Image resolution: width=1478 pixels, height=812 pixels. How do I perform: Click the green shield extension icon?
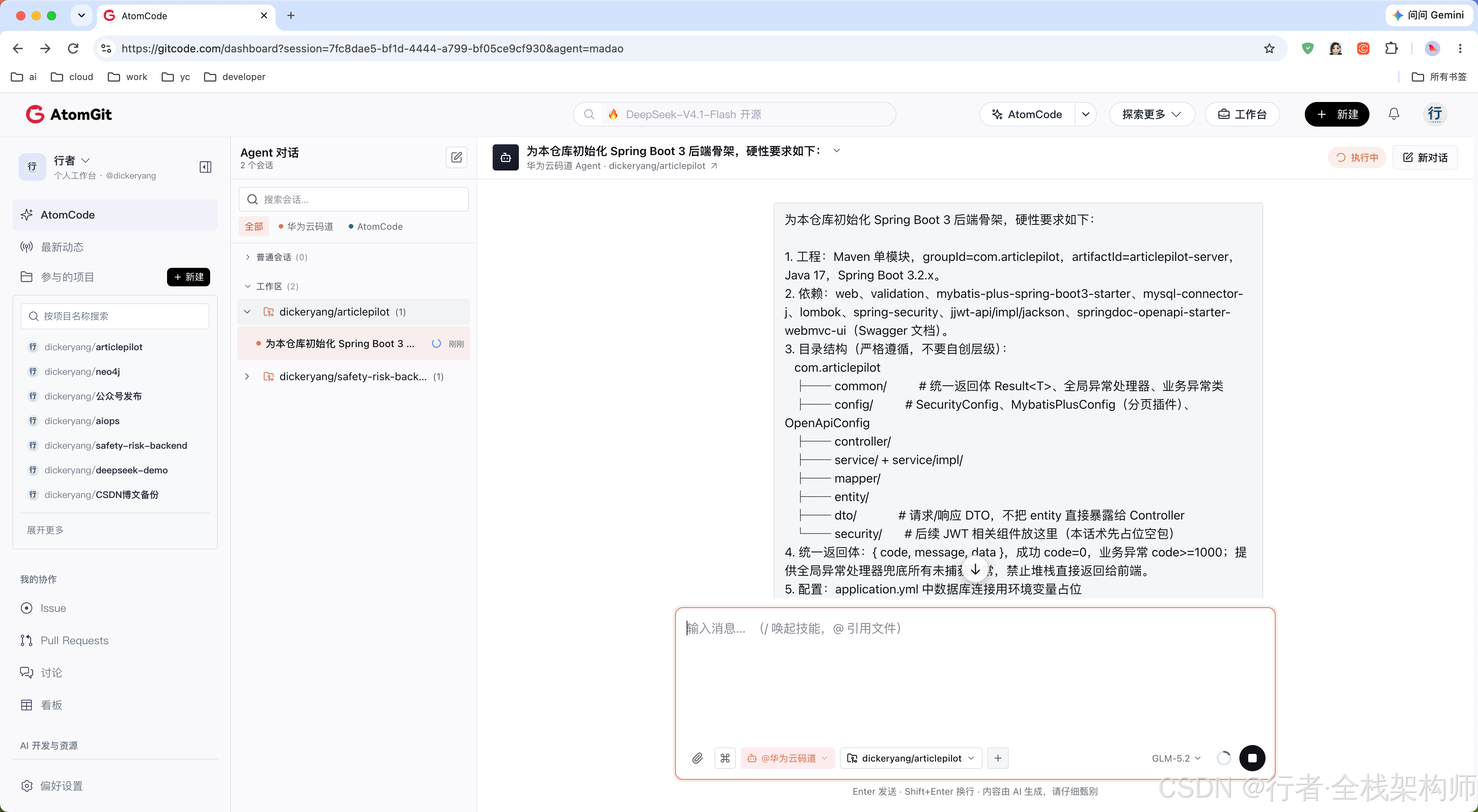(x=1307, y=49)
